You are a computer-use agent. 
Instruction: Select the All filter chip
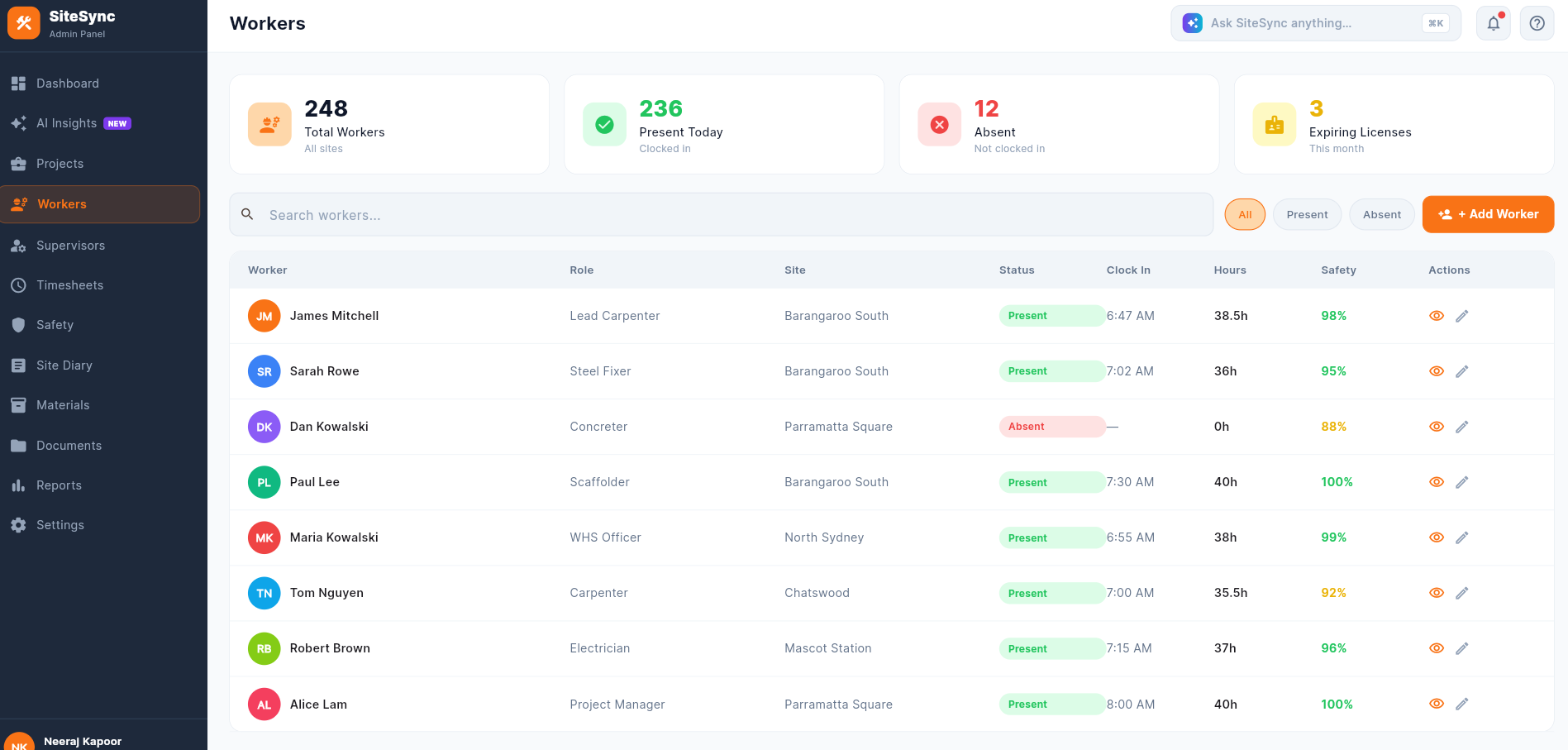pos(1245,214)
